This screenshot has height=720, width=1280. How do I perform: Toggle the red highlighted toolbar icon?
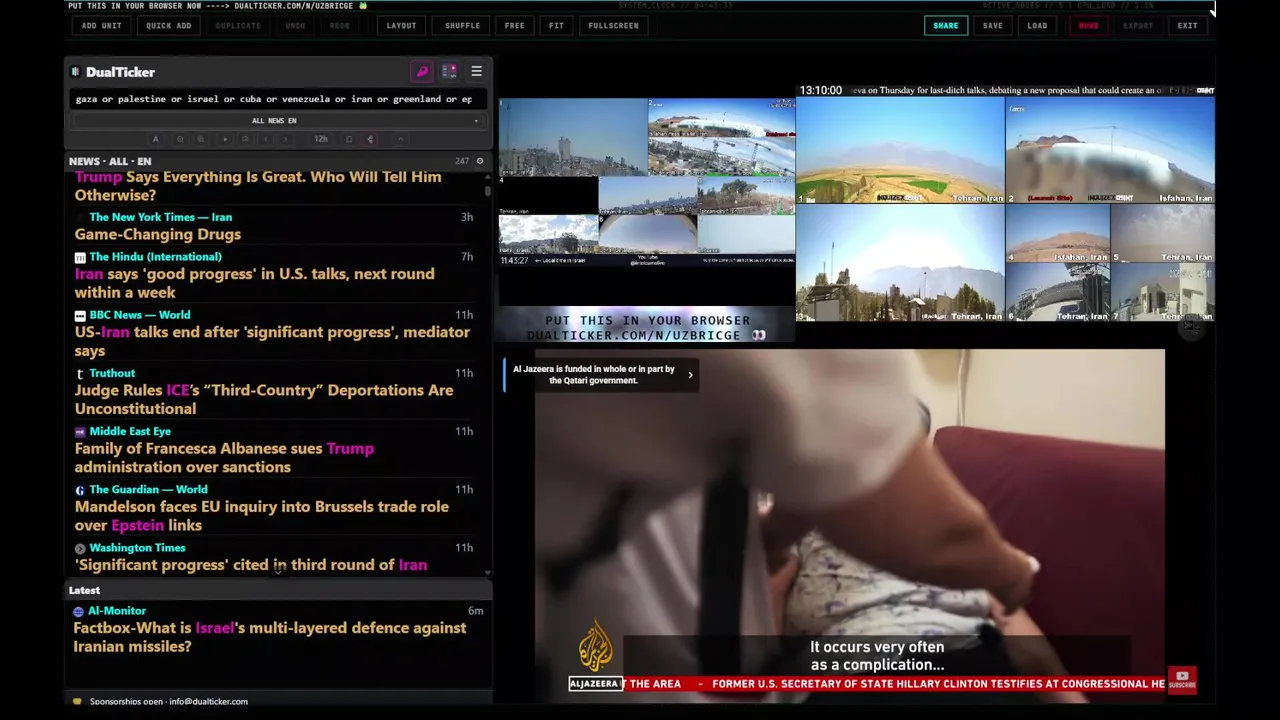click(x=370, y=139)
